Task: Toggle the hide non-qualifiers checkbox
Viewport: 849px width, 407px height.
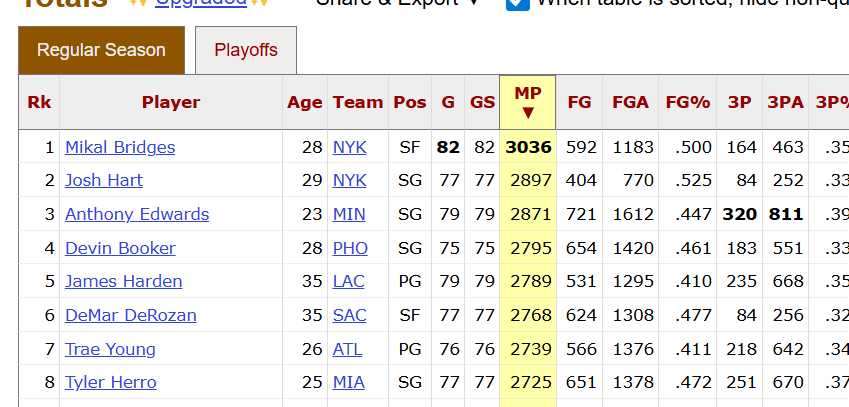Action: pyautogui.click(x=518, y=3)
